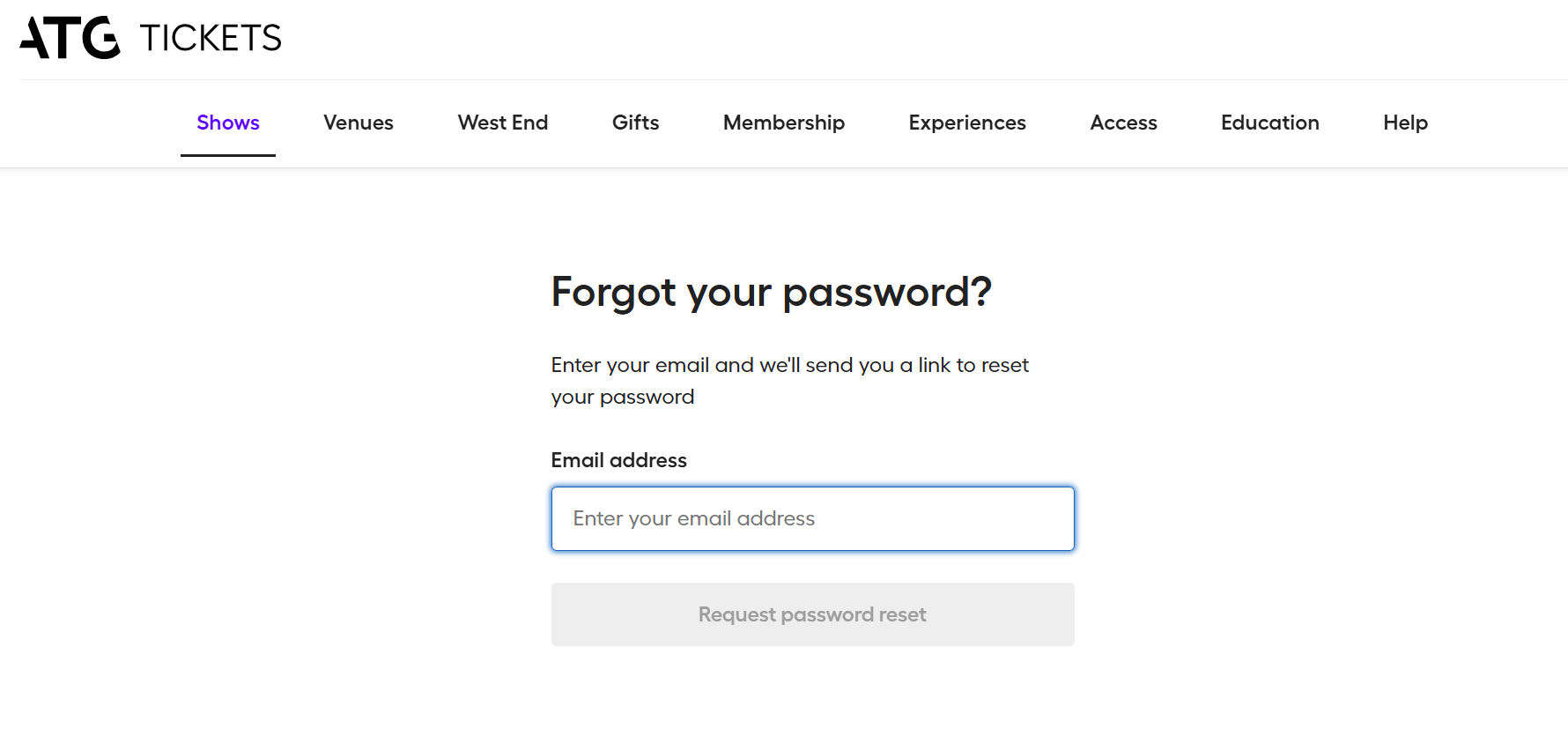Go to the Venues menu item
The image size is (1568, 729).
point(358,123)
